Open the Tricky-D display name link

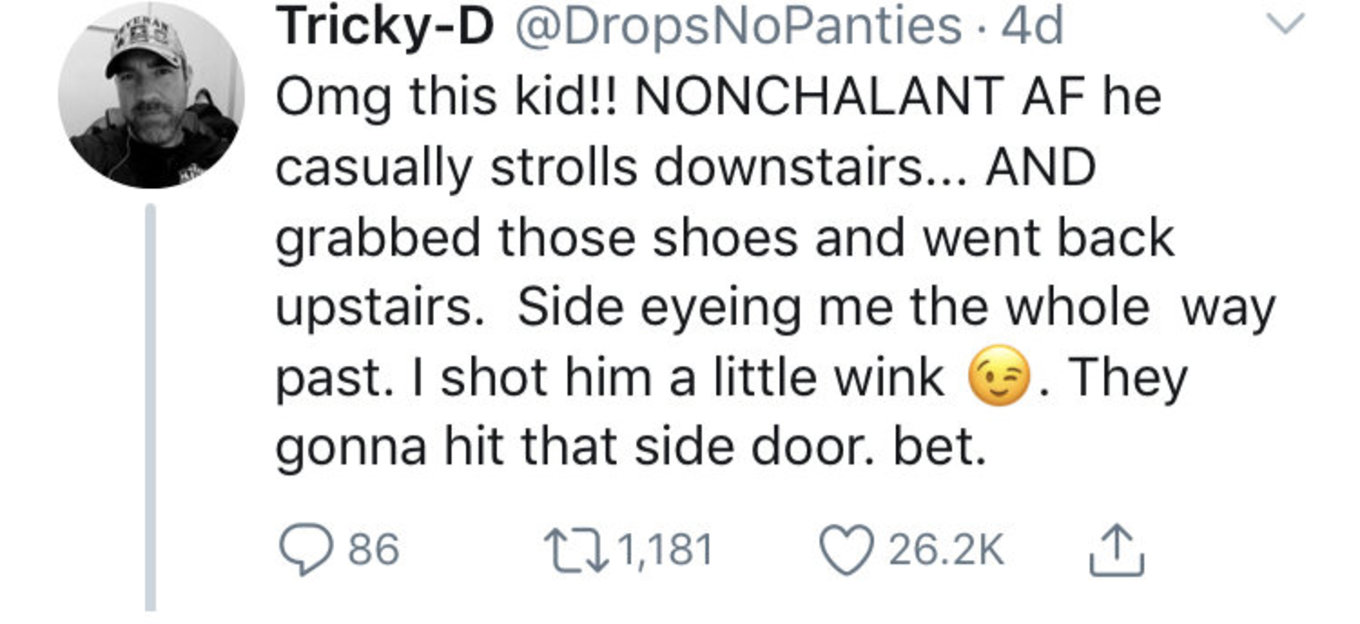(385, 28)
